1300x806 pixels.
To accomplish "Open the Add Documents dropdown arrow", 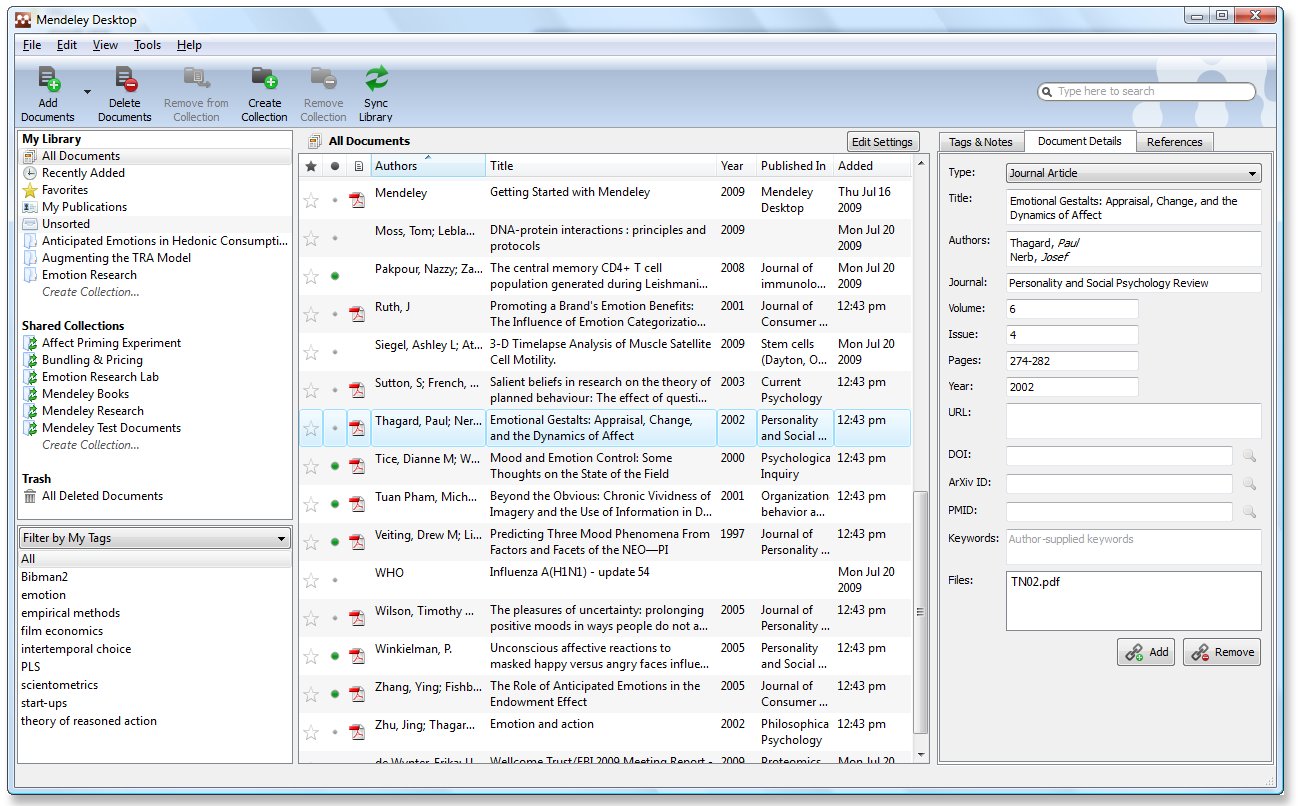I will click(87, 92).
